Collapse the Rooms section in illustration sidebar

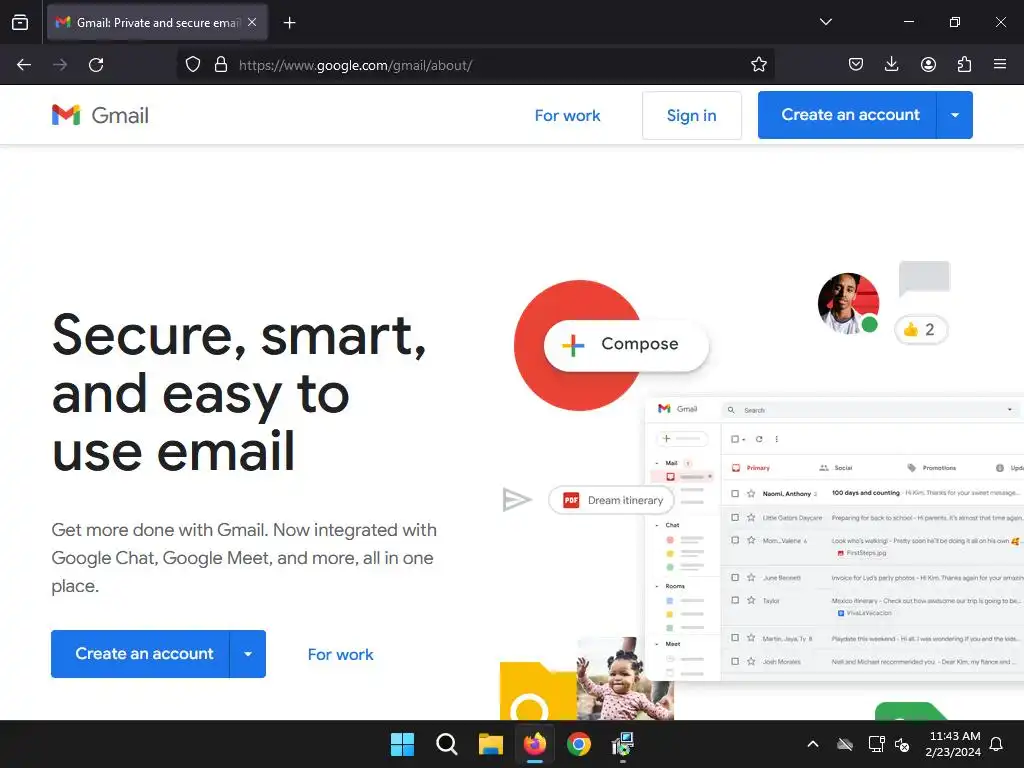(657, 586)
